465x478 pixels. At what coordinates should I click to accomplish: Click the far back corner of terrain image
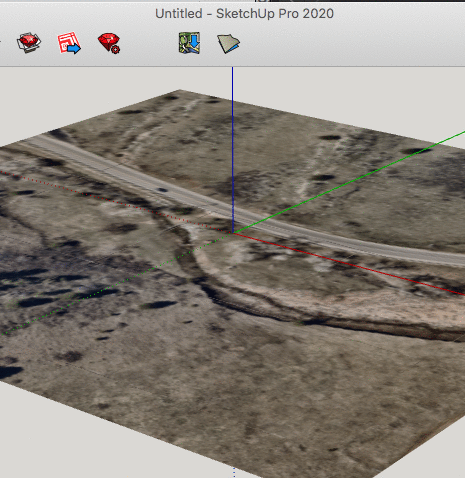[180, 90]
